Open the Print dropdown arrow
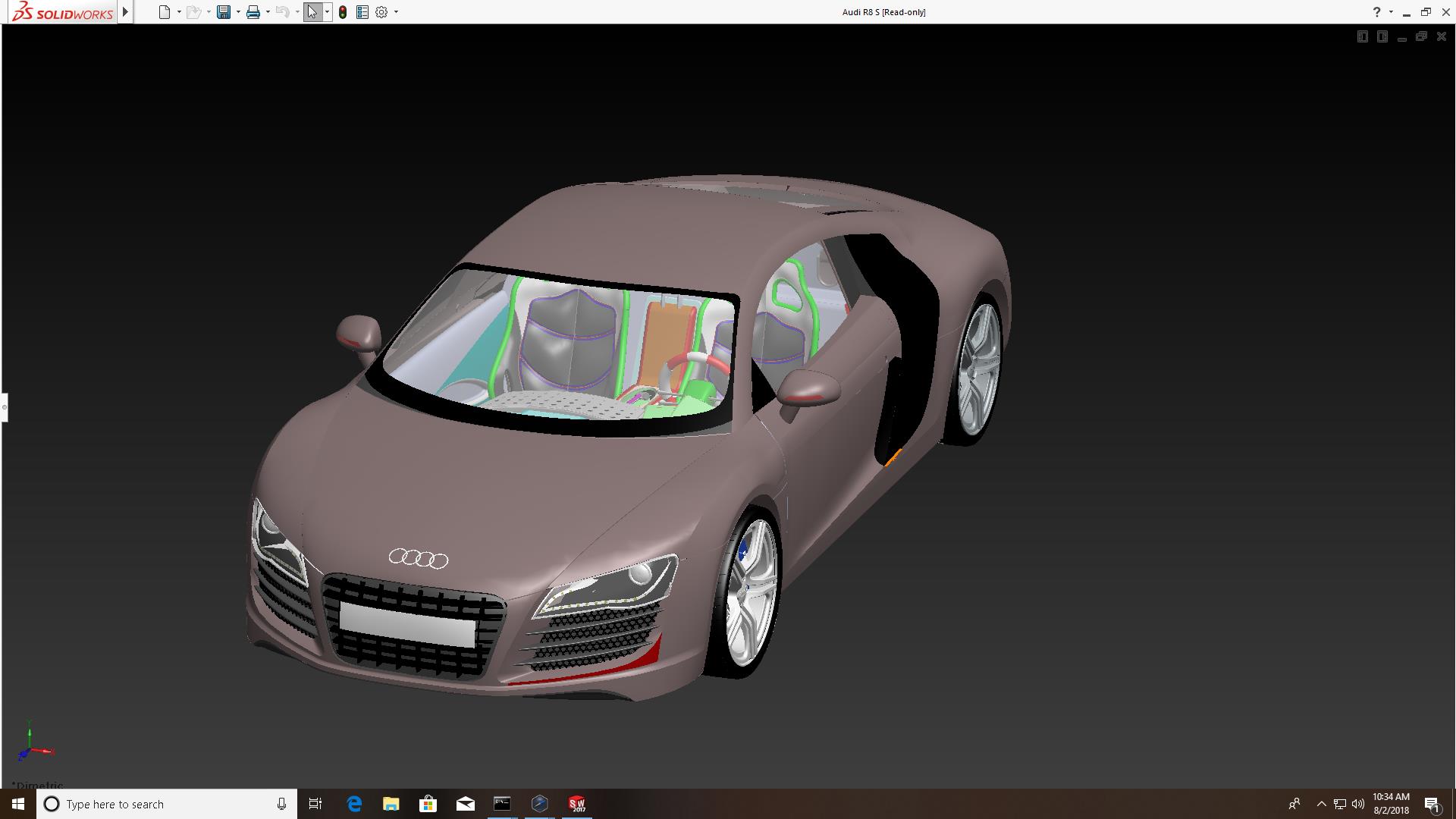This screenshot has height=819, width=1456. [x=268, y=12]
